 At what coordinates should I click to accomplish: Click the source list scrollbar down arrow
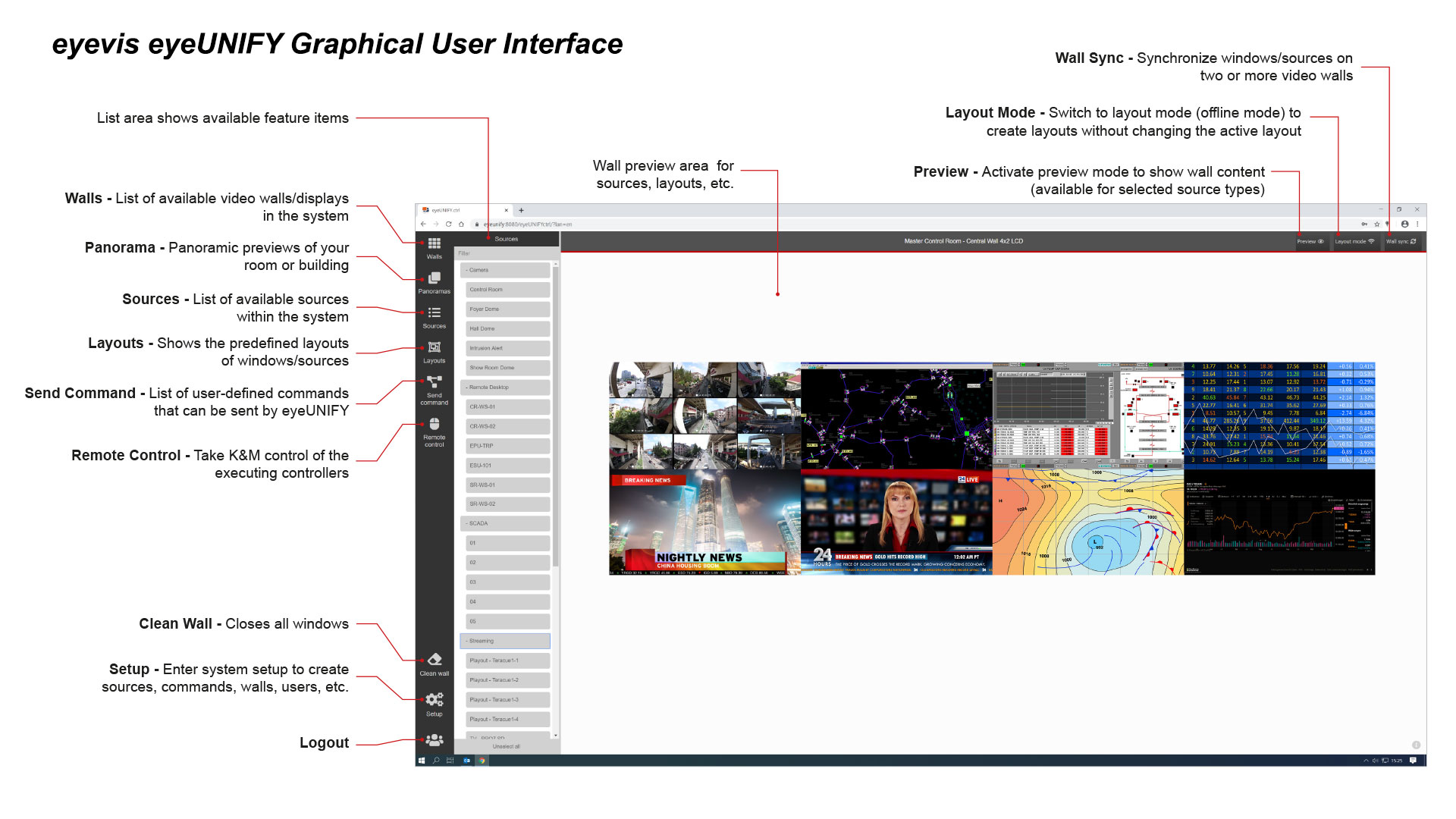[x=556, y=736]
